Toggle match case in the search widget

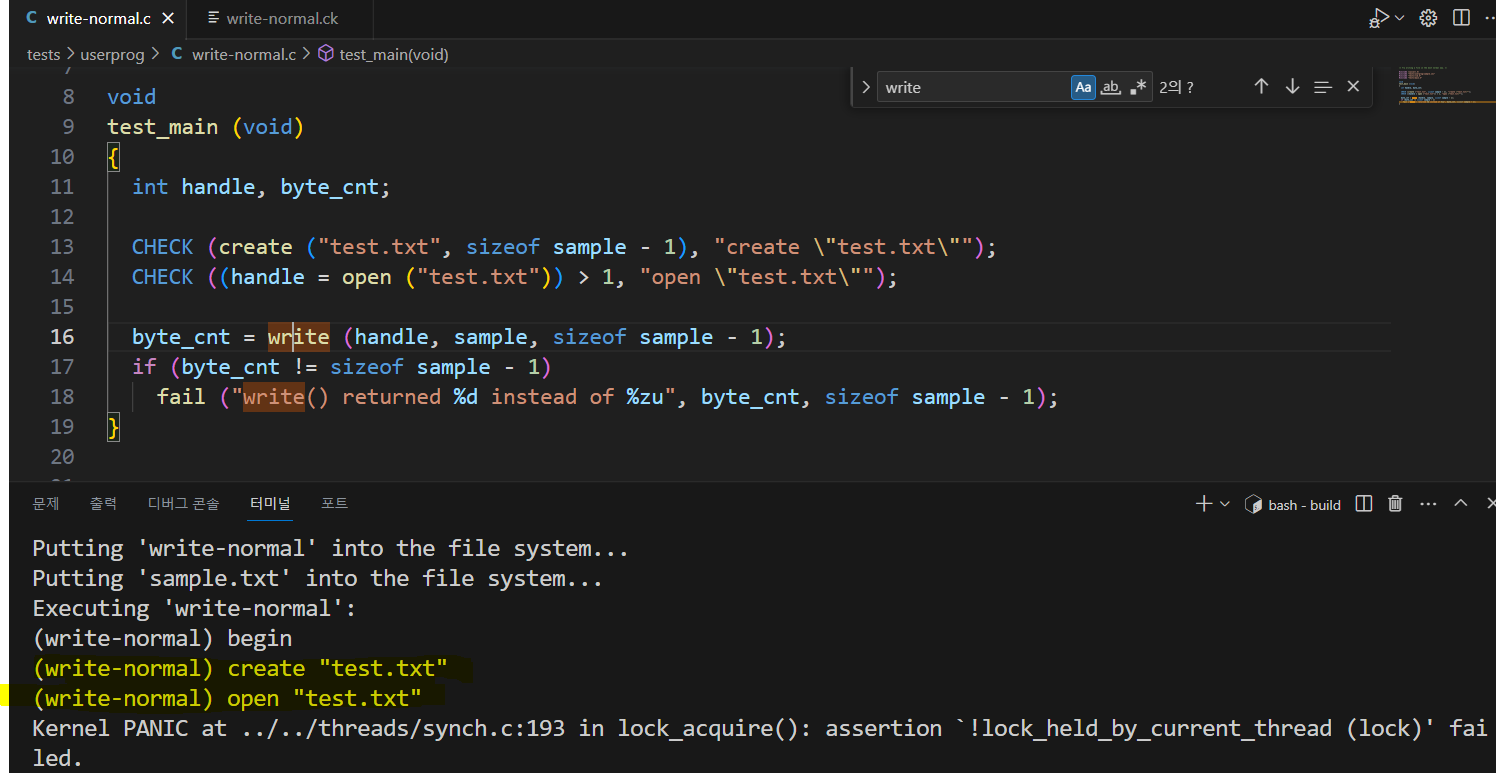pos(1083,86)
